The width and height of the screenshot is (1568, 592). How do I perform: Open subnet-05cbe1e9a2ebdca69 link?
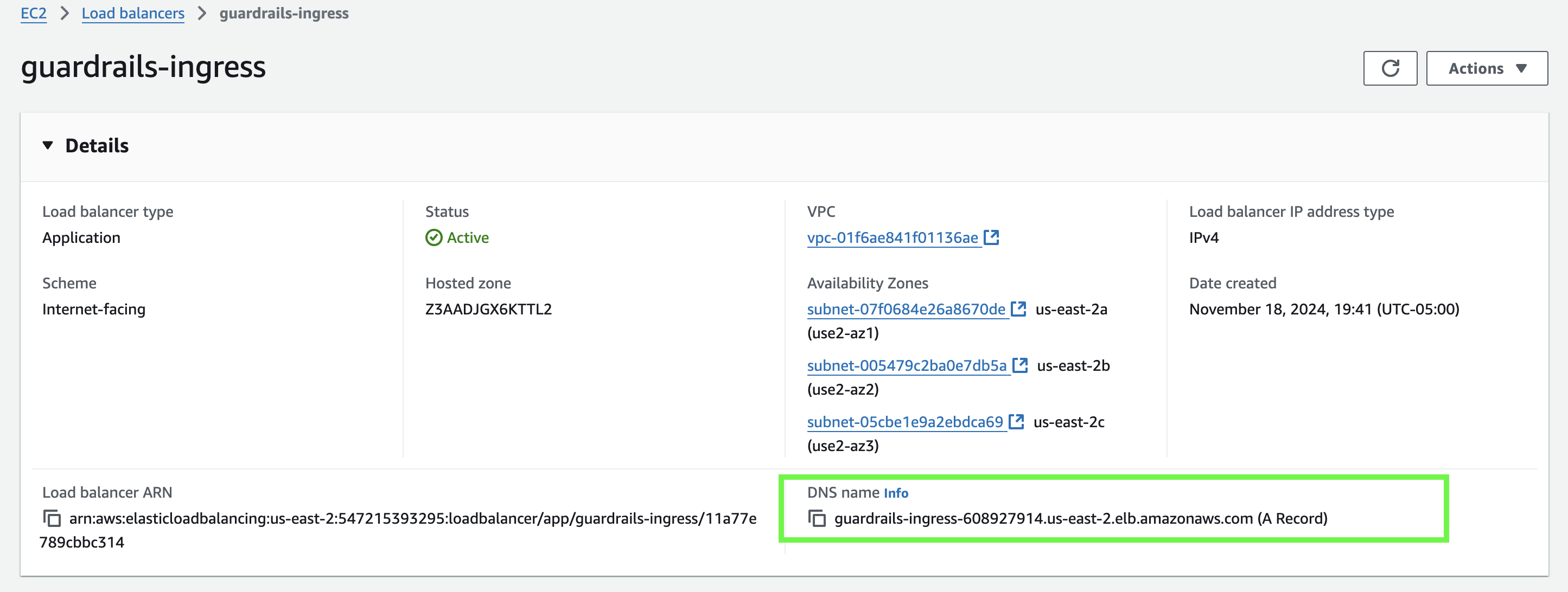click(x=904, y=422)
